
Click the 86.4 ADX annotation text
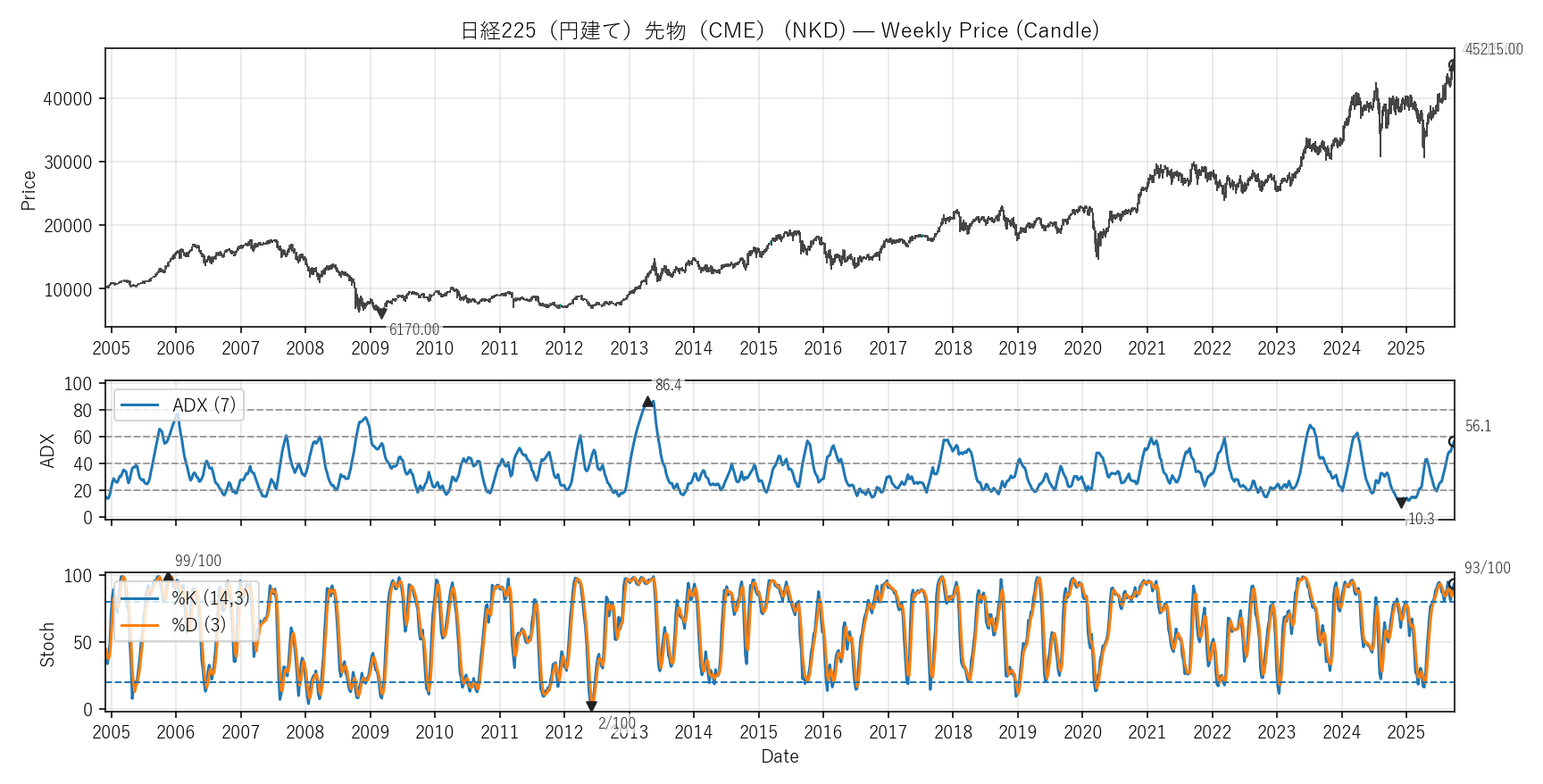tap(668, 385)
